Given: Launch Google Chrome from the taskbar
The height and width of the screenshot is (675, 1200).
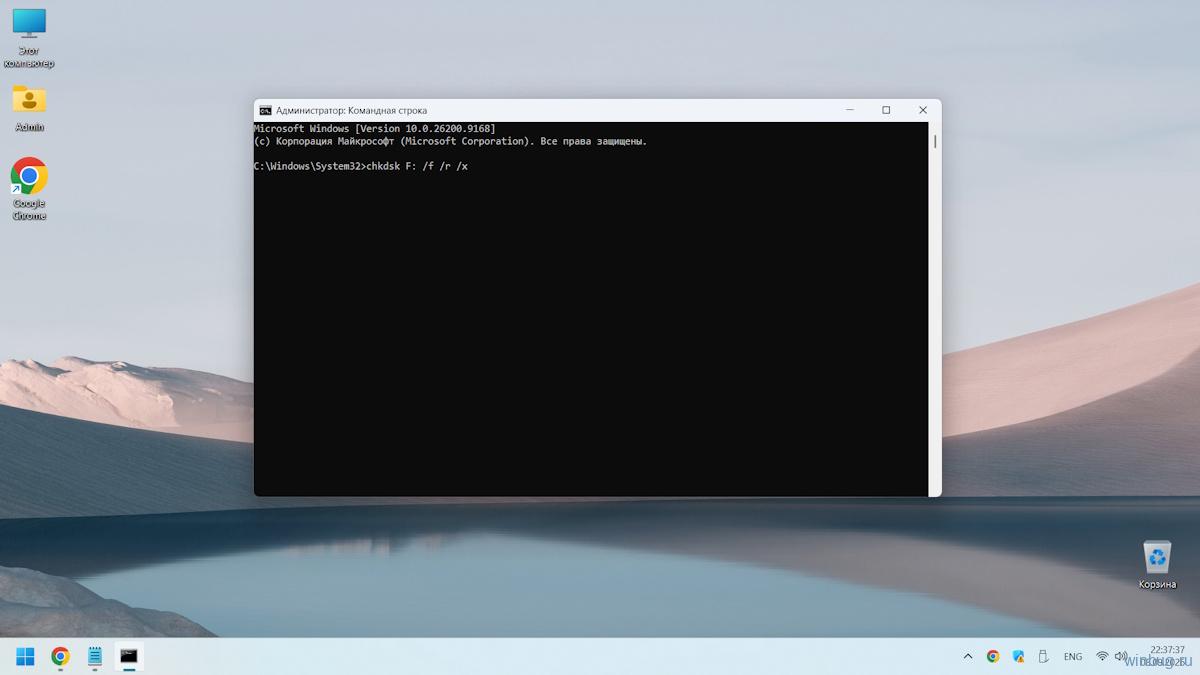Looking at the screenshot, I should coord(60,656).
